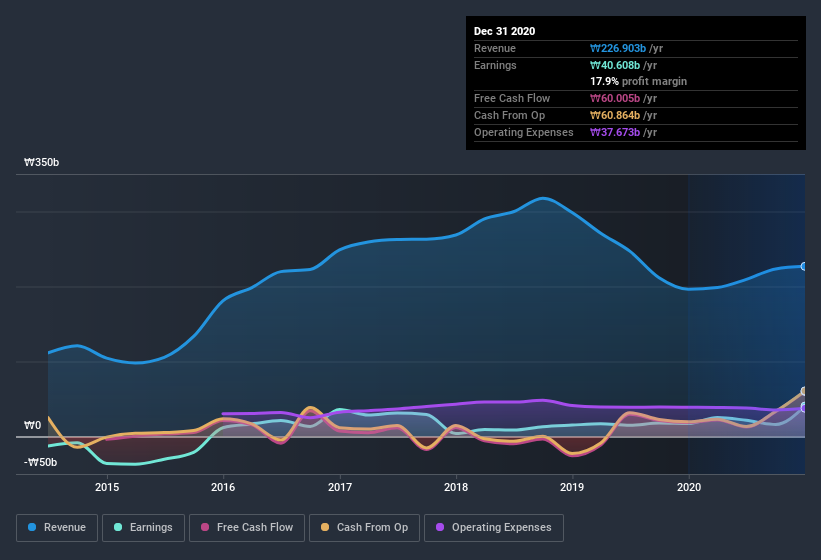Toggle the Earnings legend button
The width and height of the screenshot is (821, 560).
(143, 528)
